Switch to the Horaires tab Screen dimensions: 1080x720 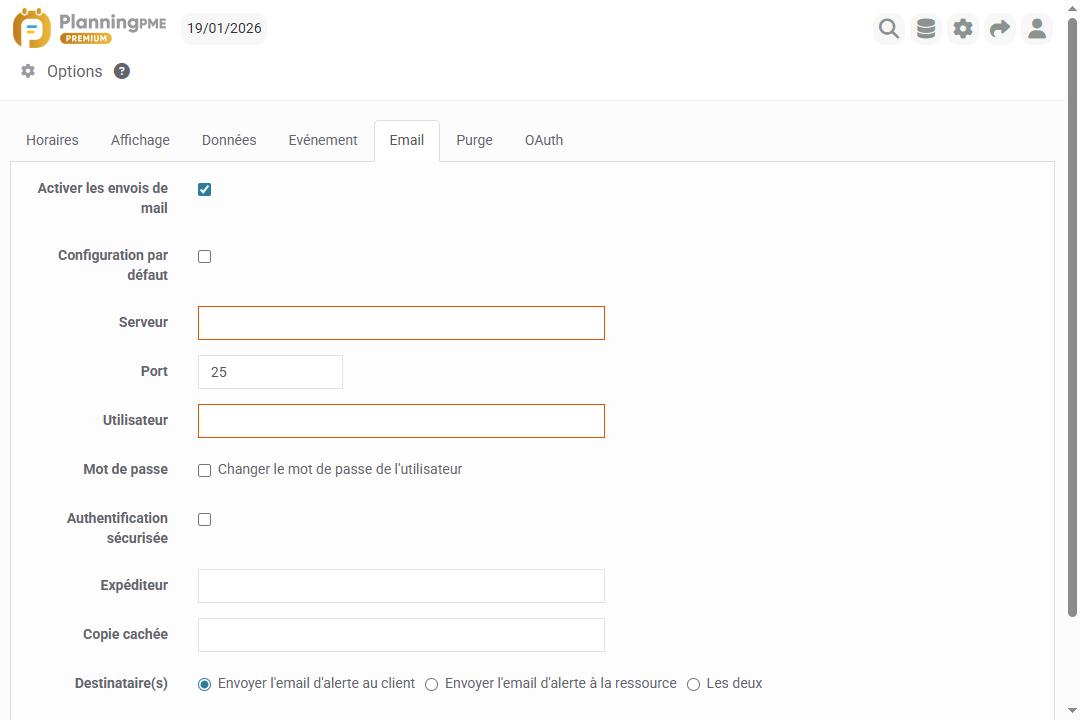tap(52, 141)
